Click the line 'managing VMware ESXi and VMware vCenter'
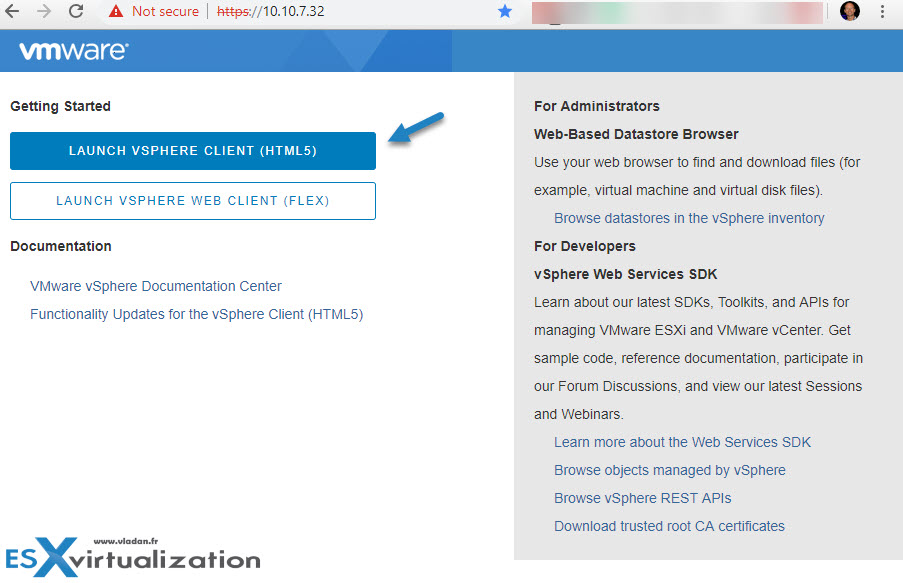The width and height of the screenshot is (903, 583). (692, 331)
